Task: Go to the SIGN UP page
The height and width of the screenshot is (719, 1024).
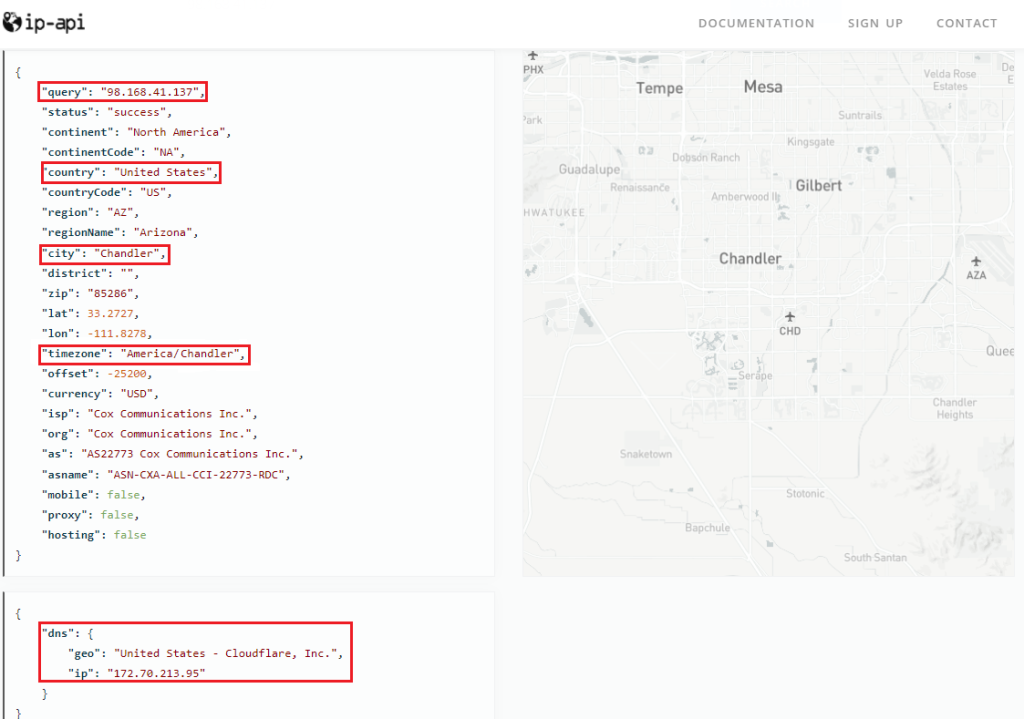Action: pos(875,24)
